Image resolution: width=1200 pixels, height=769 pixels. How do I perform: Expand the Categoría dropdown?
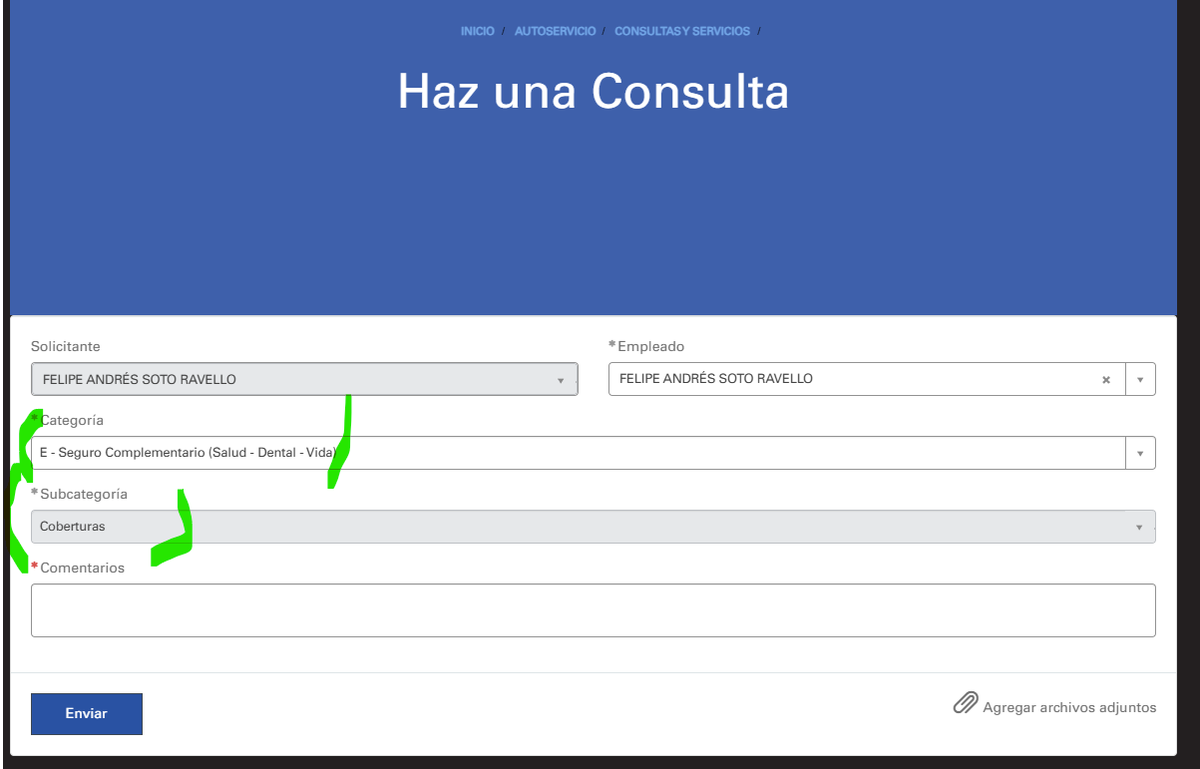(1140, 452)
